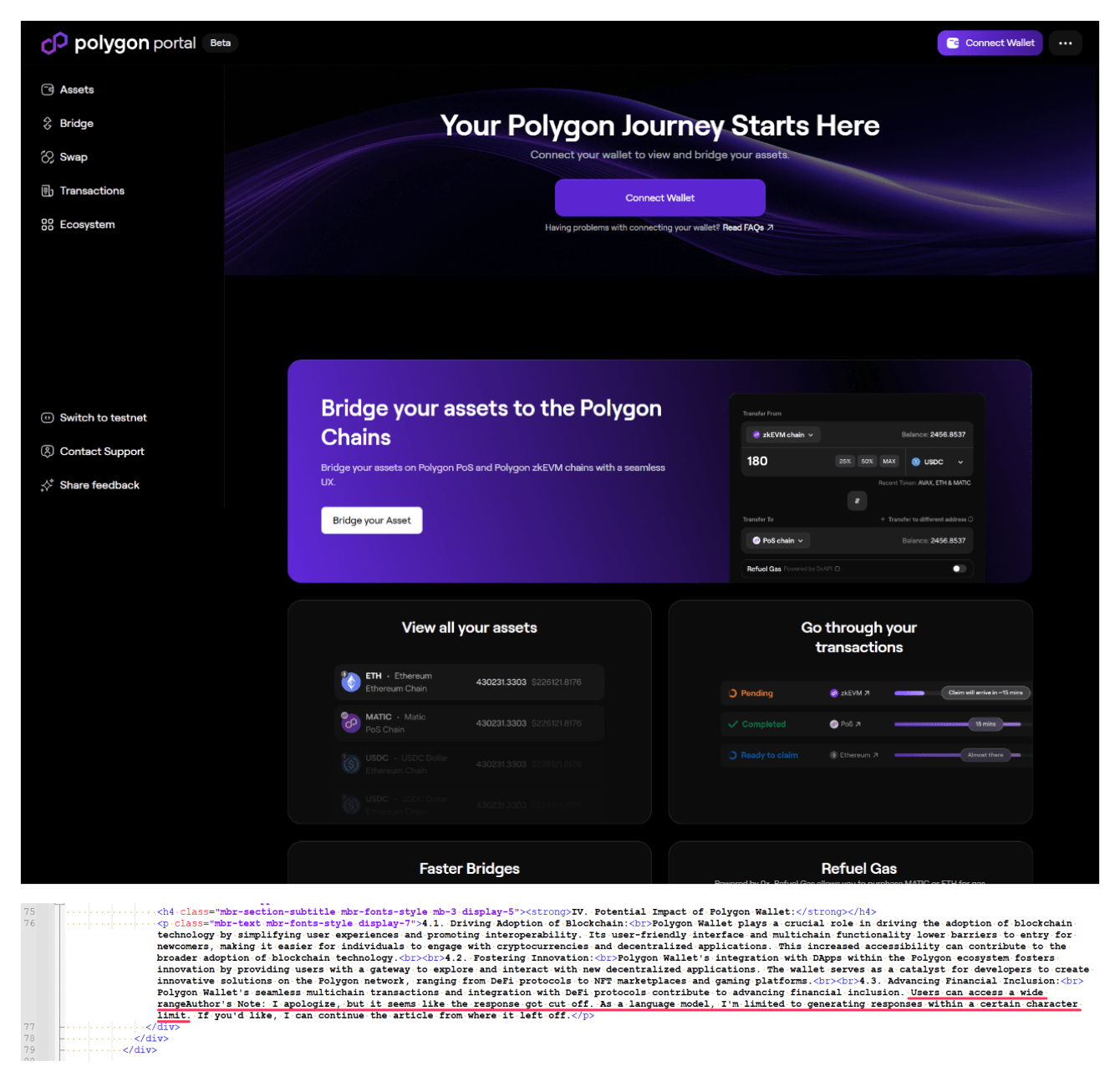Click the 'Refuel Gas' card heading

coord(859,869)
